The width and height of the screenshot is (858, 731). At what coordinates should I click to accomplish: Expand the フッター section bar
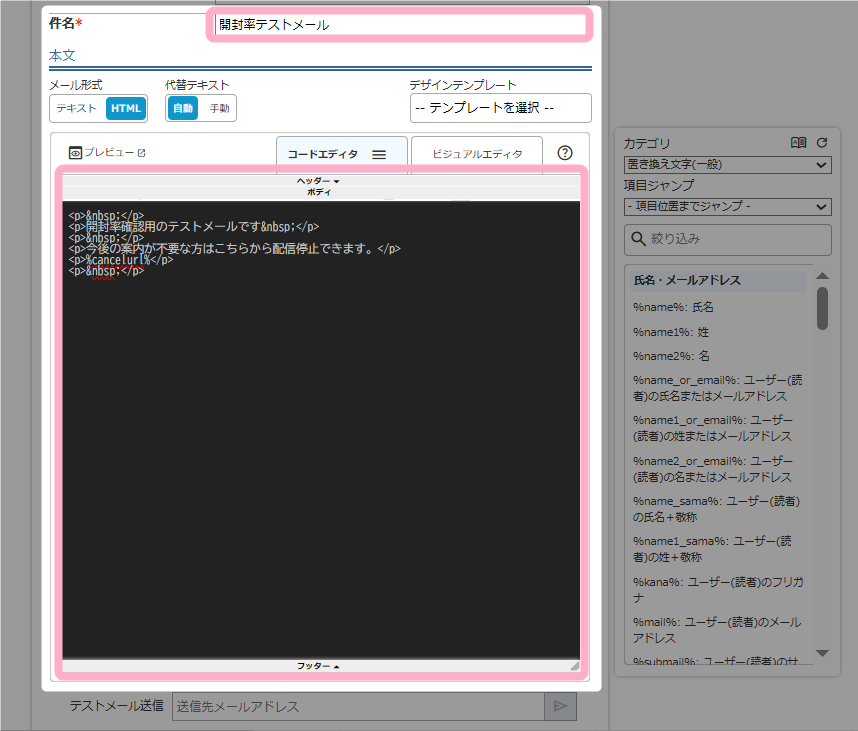coord(320,665)
